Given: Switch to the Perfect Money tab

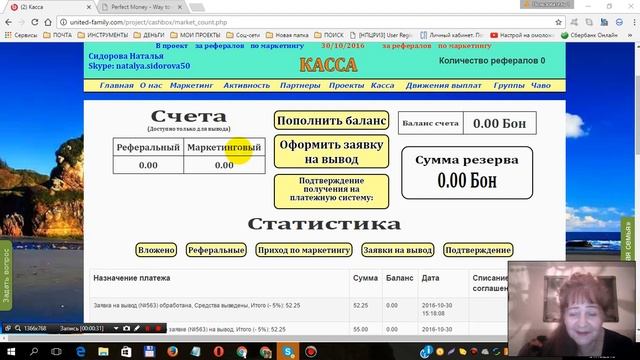Looking at the screenshot, I should tap(141, 7).
